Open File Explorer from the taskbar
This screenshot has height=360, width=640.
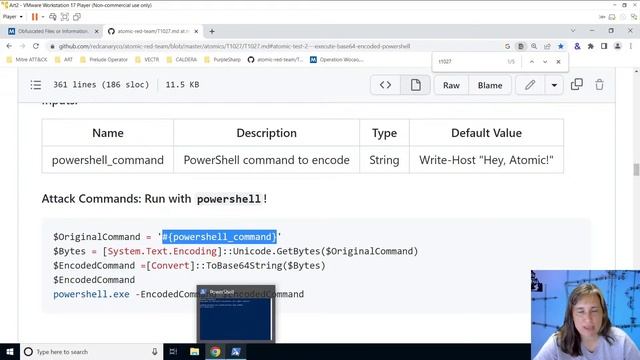point(194,351)
